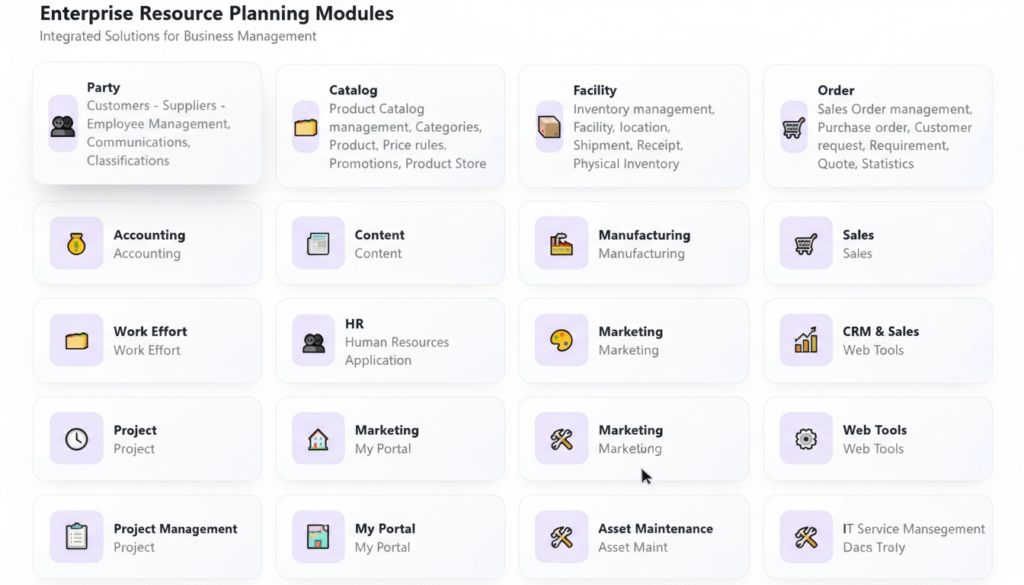Open the My Portal module card

coord(390,537)
